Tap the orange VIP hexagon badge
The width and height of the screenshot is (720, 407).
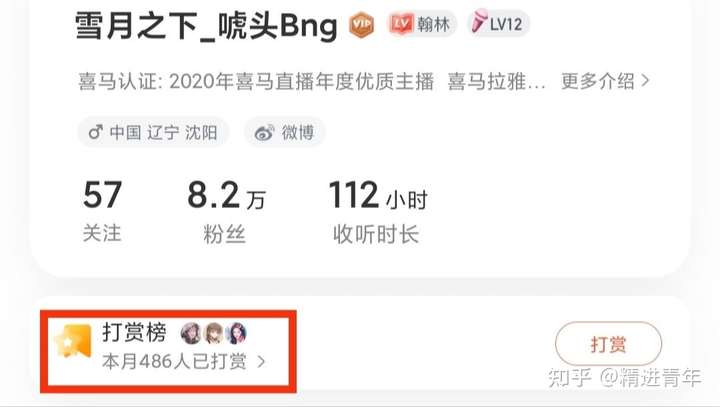coord(362,25)
